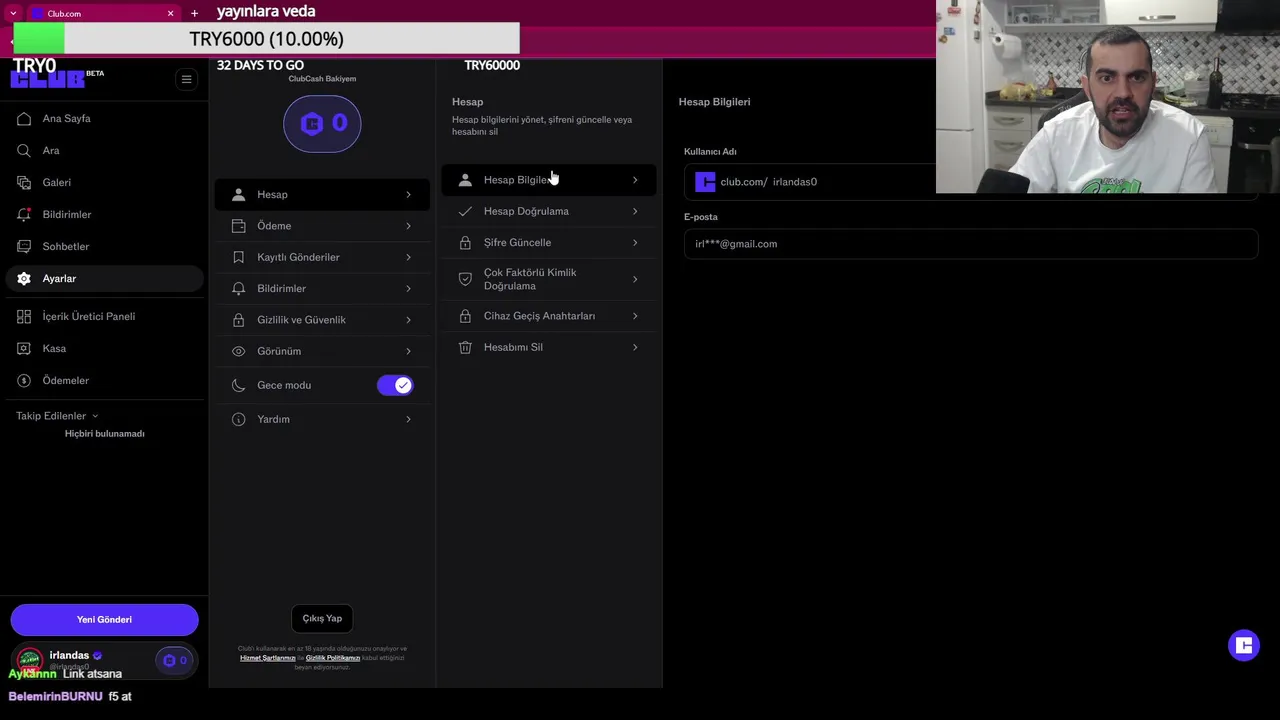The height and width of the screenshot is (720, 1280).
Task: Click the E-posta email field
Action: pyautogui.click(x=970, y=244)
